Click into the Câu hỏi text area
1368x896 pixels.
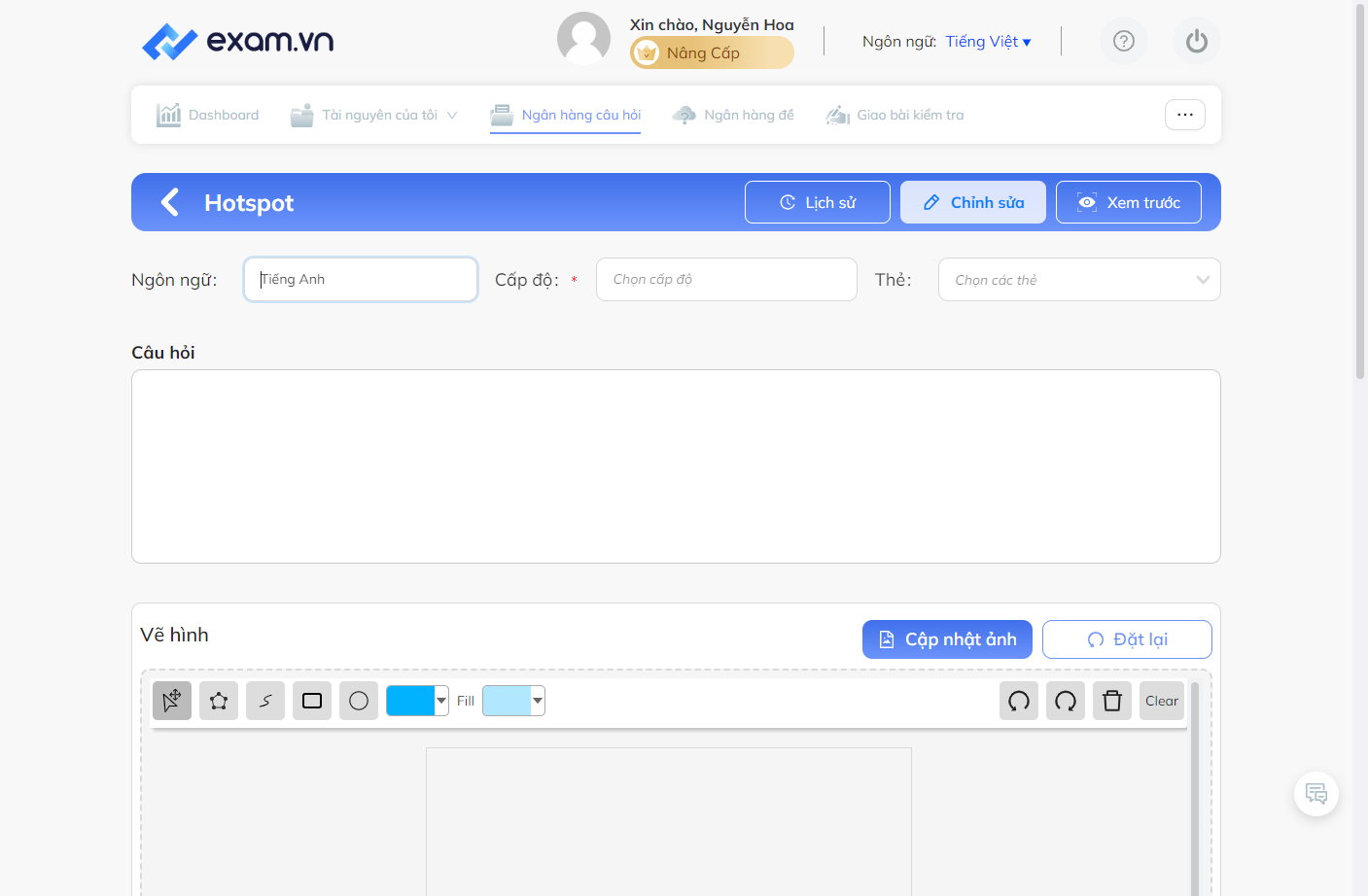[x=676, y=466]
